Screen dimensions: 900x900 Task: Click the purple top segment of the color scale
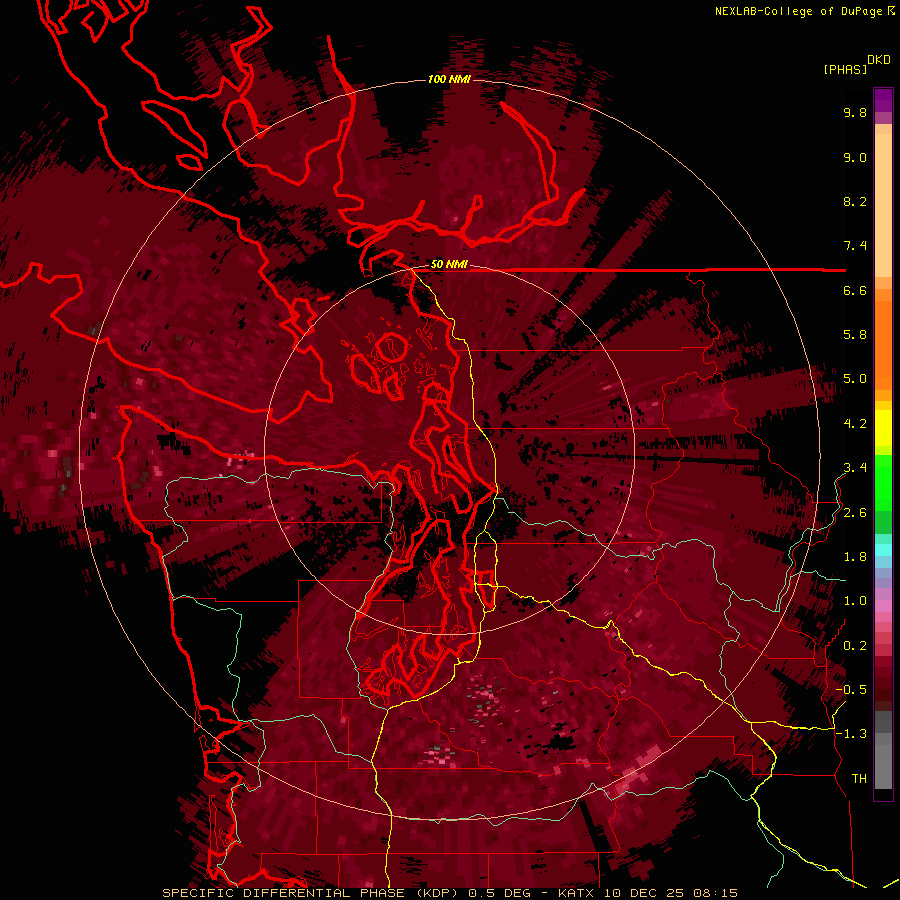[x=883, y=100]
